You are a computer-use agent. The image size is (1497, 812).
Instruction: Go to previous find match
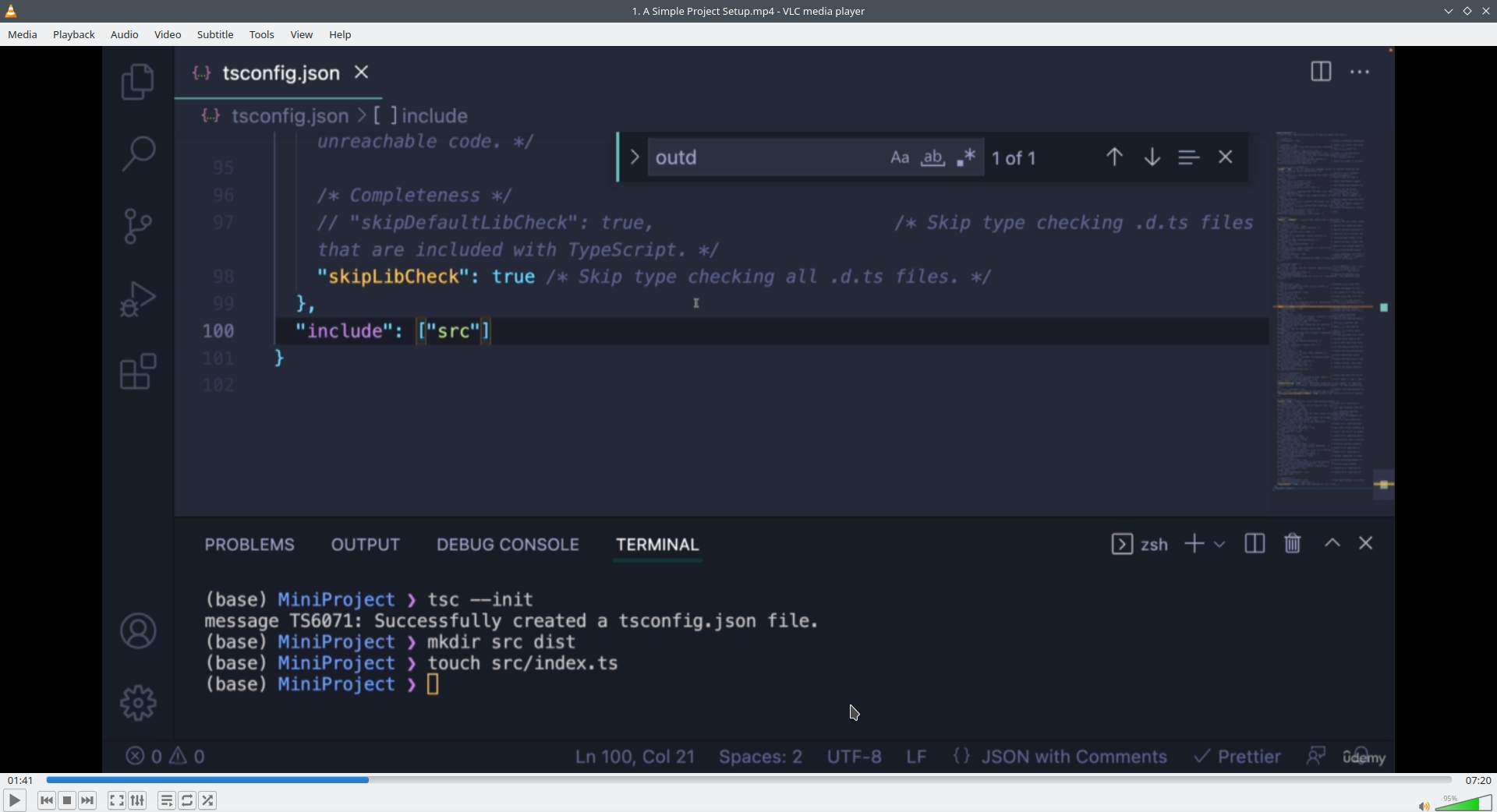[x=1114, y=157]
